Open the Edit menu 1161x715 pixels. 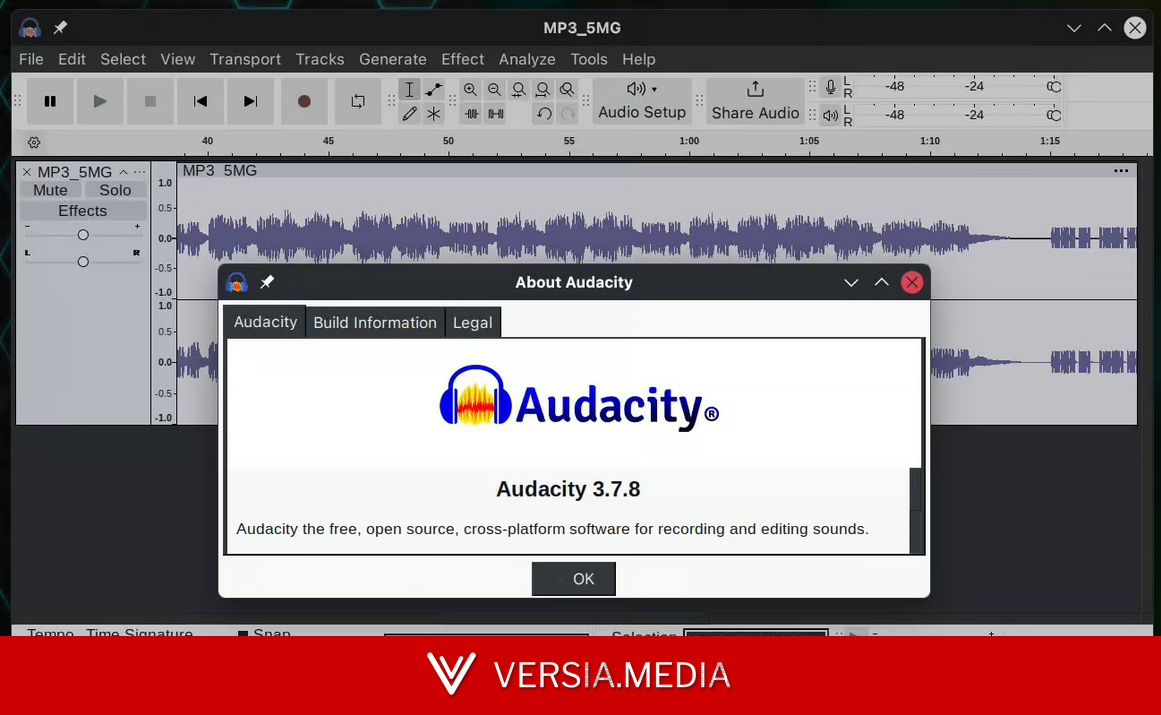tap(72, 59)
